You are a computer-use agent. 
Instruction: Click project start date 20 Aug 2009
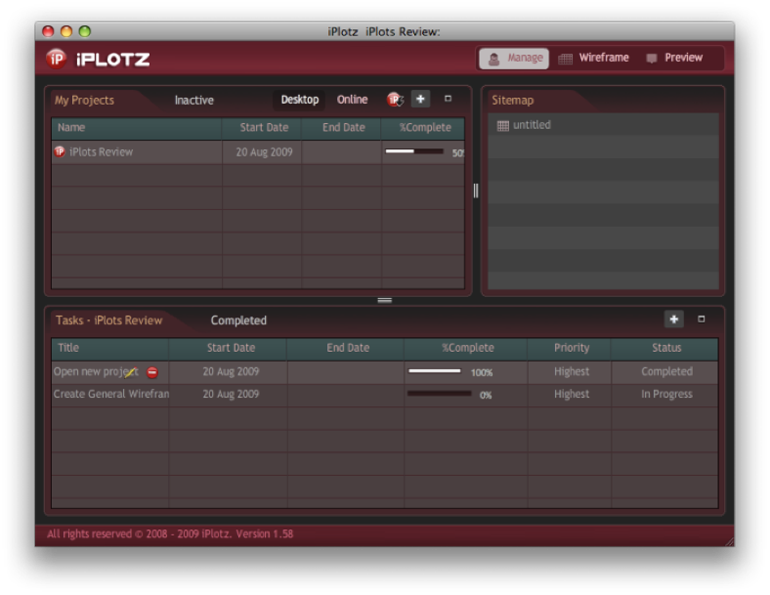pos(264,152)
